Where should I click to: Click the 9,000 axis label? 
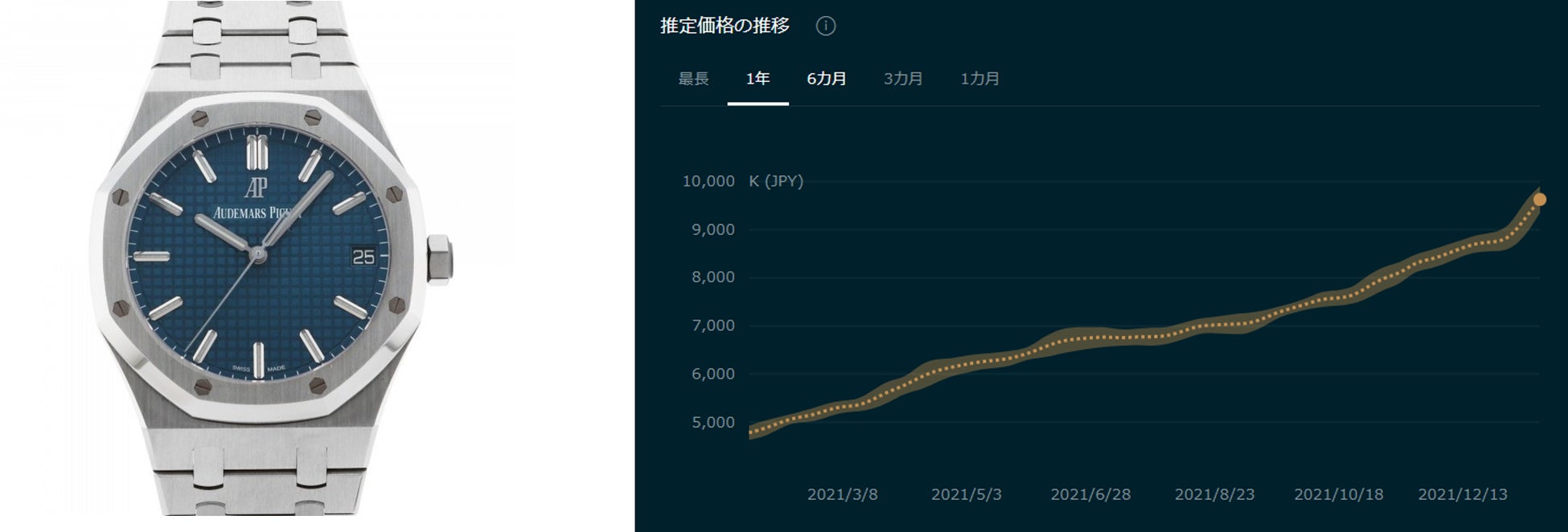tap(713, 230)
